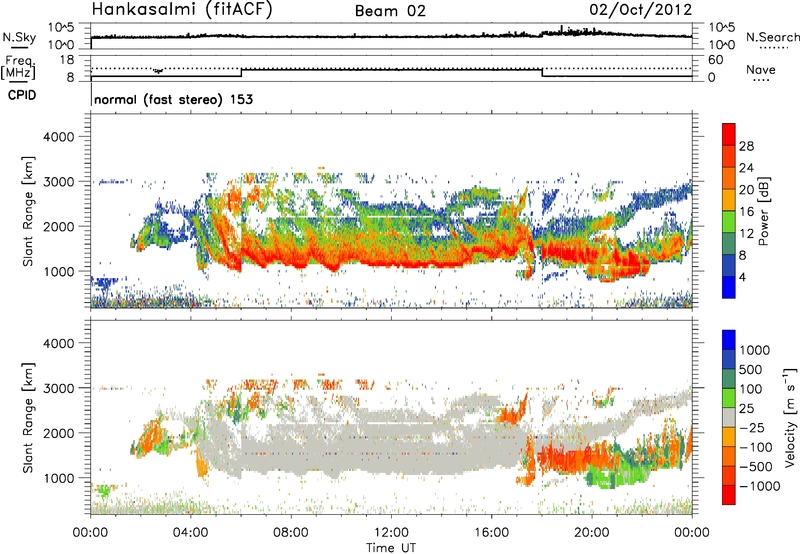Click the '08:00' time axis tick
Viewport: 800px width, 554px height.
point(291,533)
